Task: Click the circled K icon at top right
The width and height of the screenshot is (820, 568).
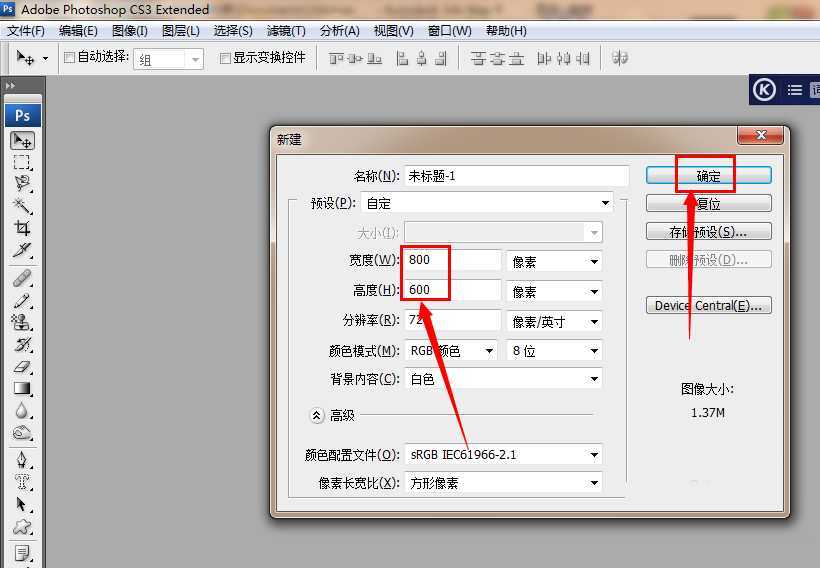Action: point(764,90)
